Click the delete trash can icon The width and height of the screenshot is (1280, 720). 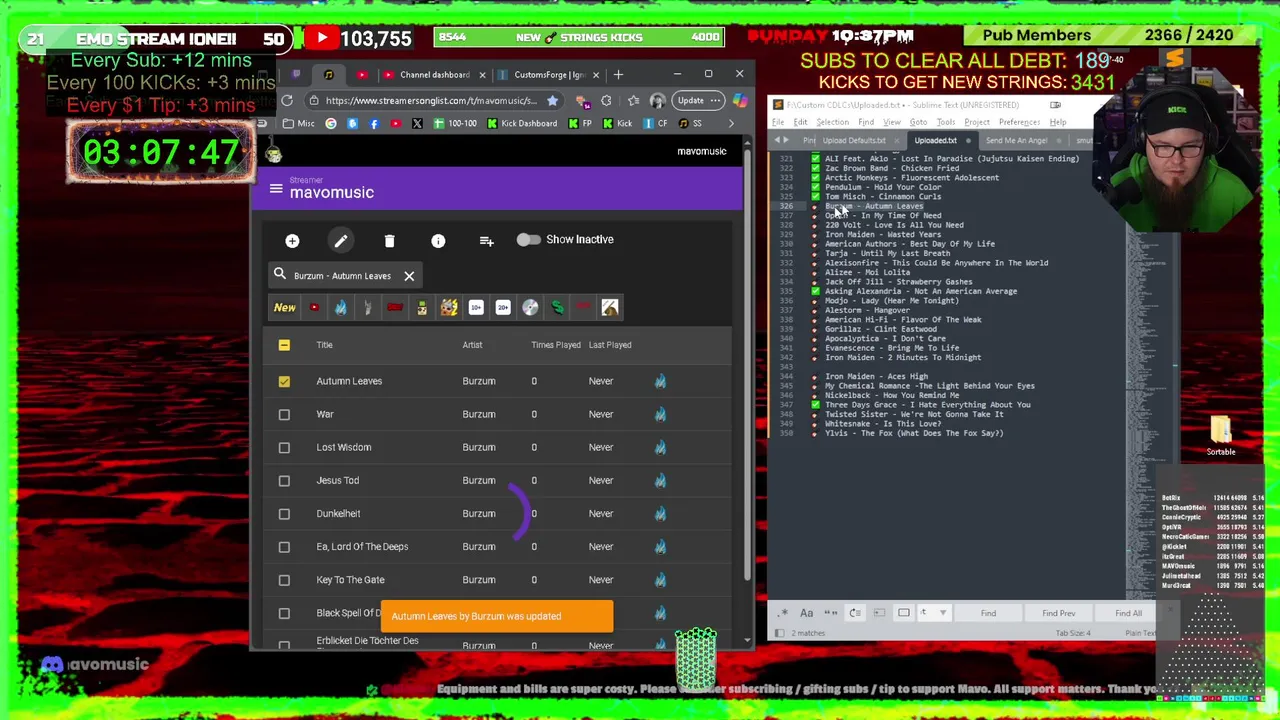click(389, 241)
